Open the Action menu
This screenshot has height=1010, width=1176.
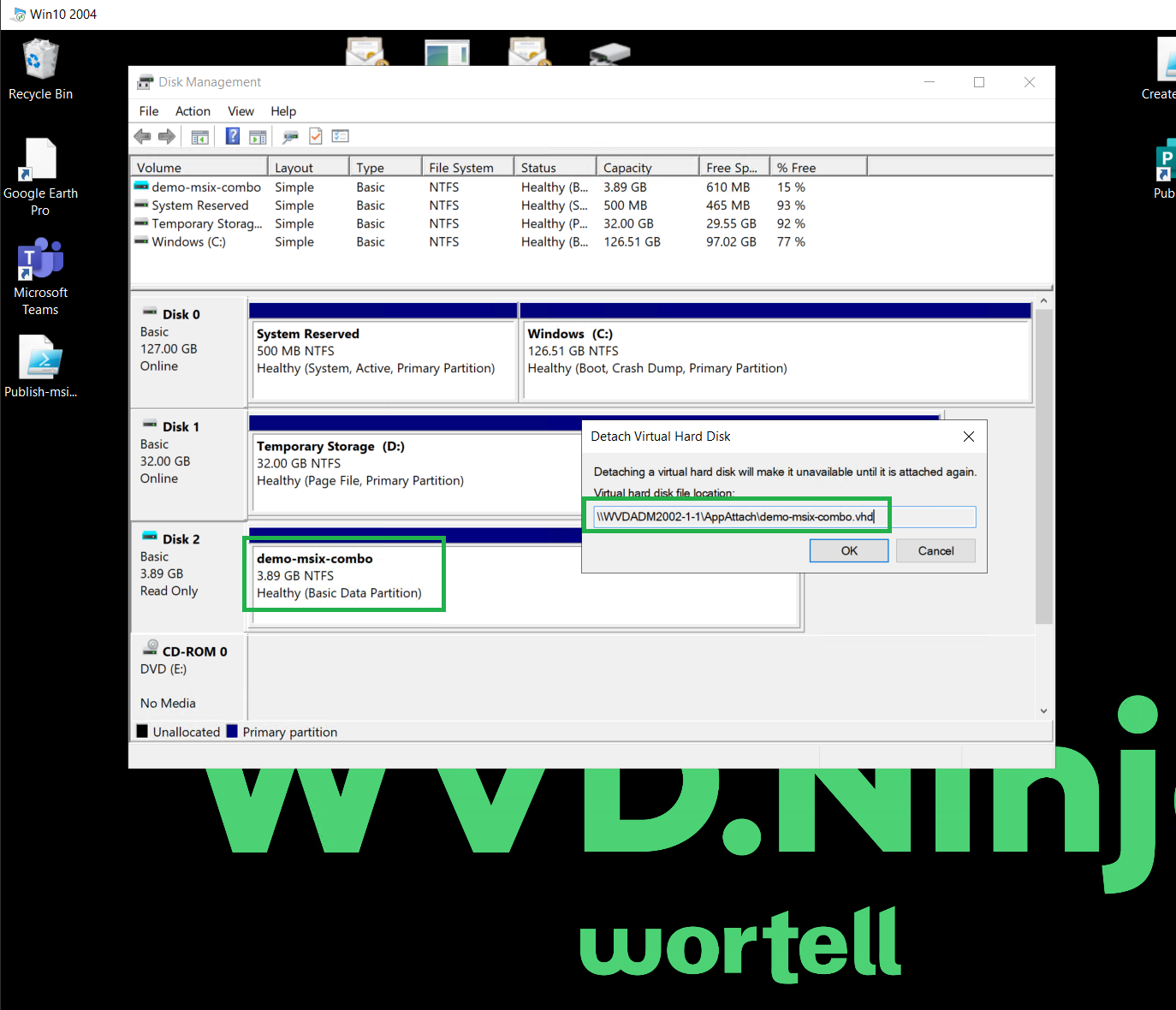coord(193,111)
